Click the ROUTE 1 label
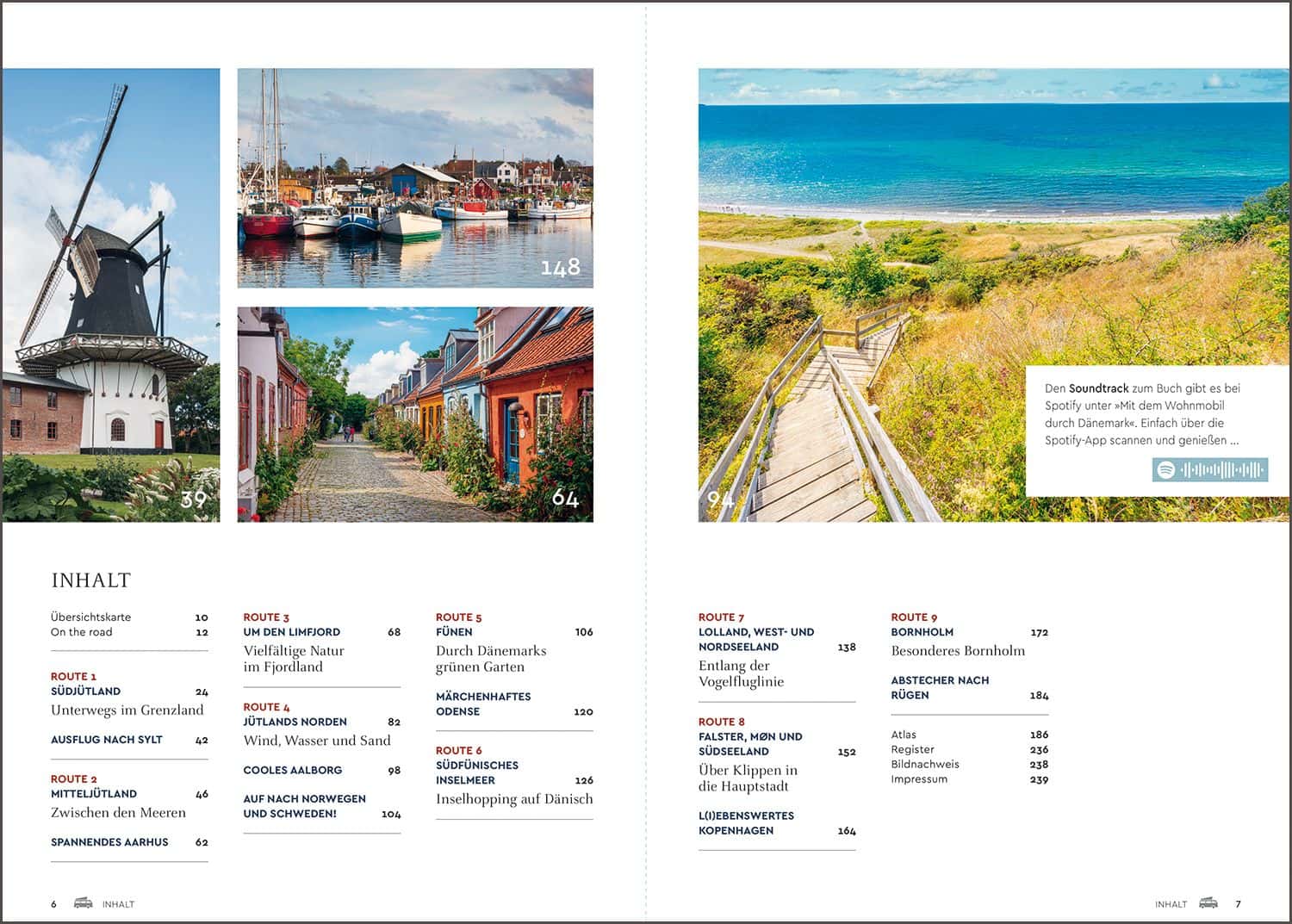Screen dimensions: 1292x924 (x=73, y=676)
